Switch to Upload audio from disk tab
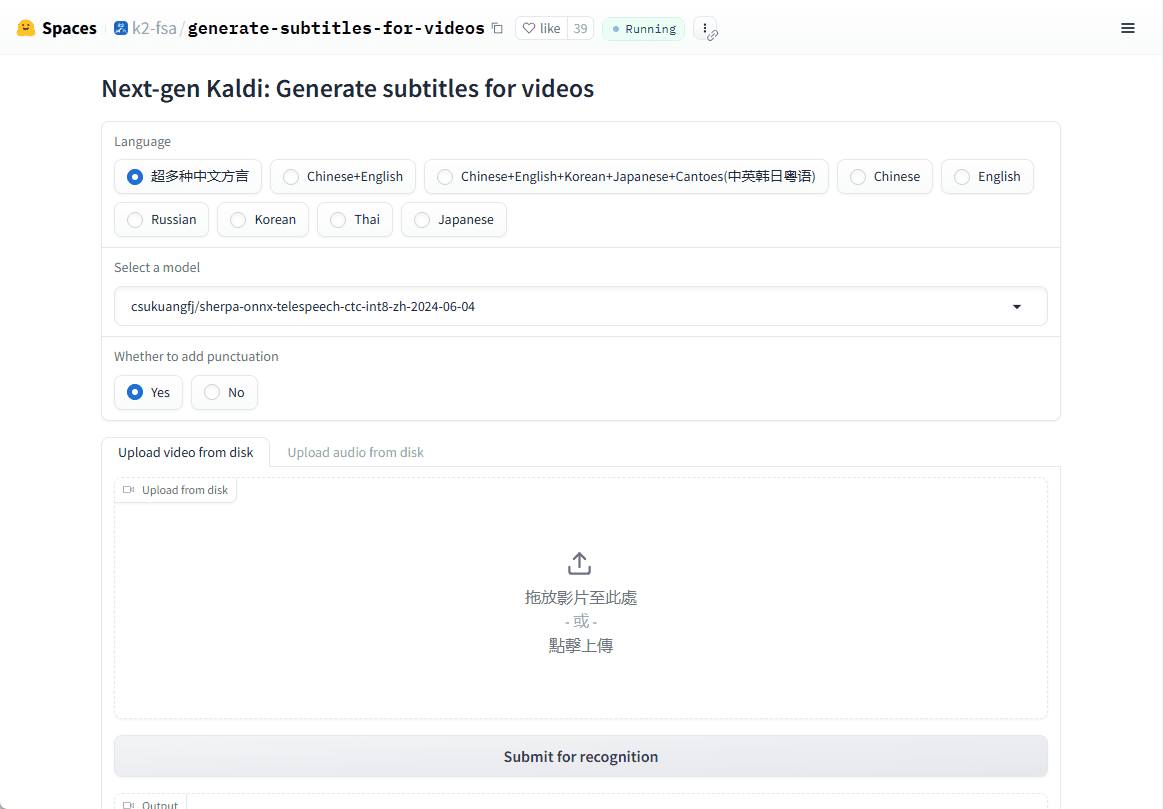Viewport: 1163px width, 809px height. (x=355, y=452)
